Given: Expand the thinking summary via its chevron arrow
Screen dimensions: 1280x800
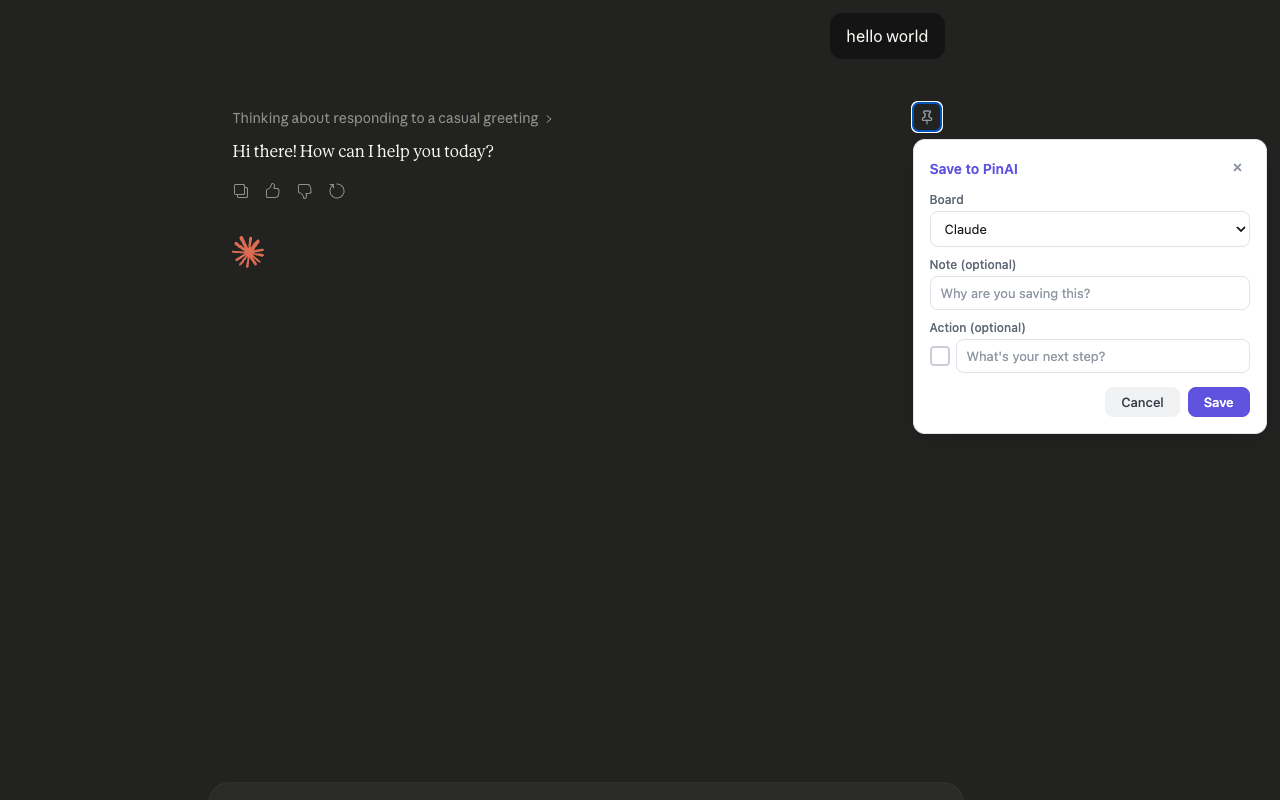Looking at the screenshot, I should point(549,119).
